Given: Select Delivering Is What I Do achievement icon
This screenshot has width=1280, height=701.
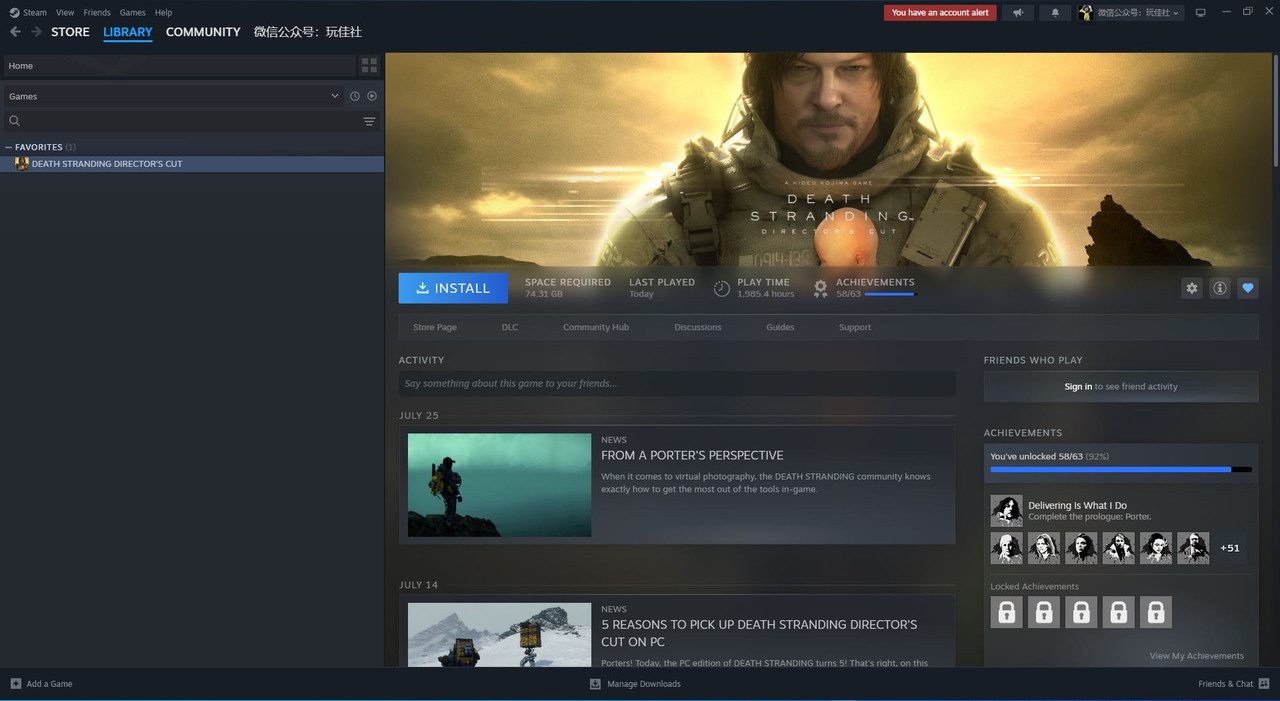Looking at the screenshot, I should (1006, 511).
